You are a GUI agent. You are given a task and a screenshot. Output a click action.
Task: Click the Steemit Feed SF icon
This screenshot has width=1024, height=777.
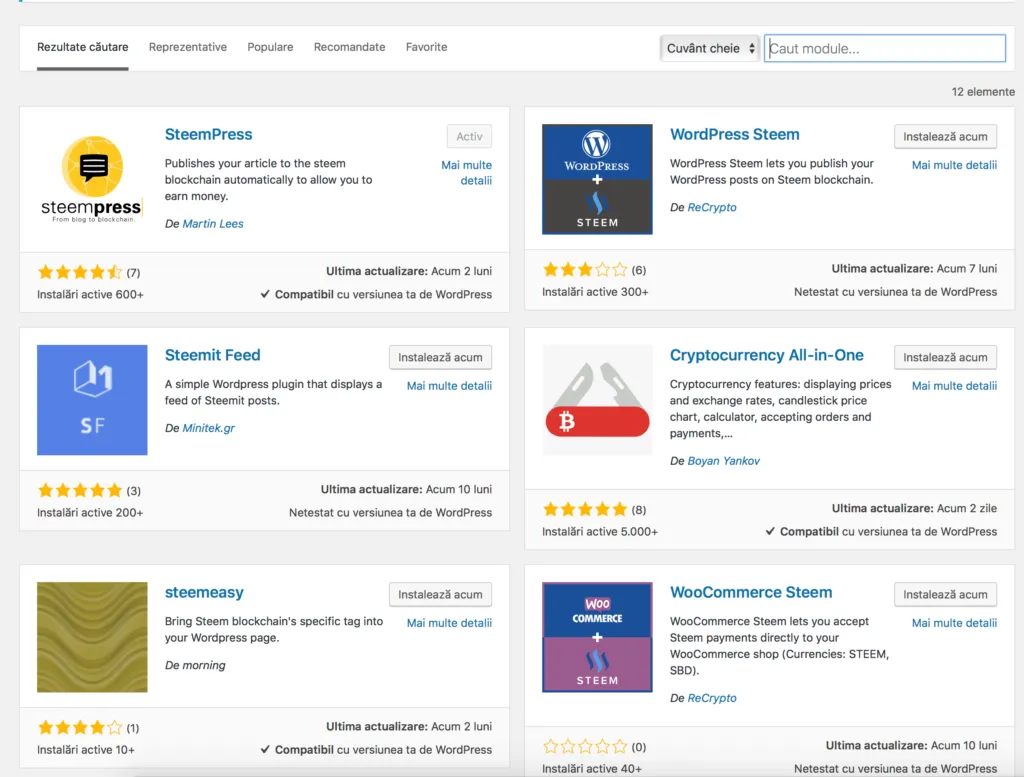tap(92, 400)
